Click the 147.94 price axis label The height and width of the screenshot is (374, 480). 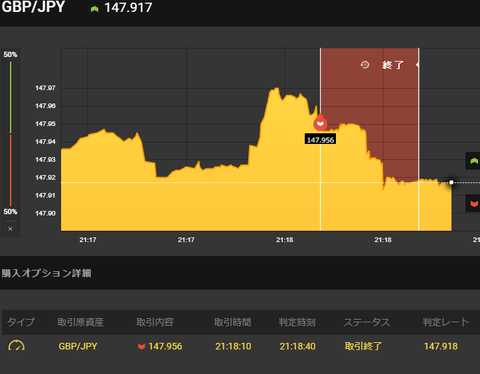pyautogui.click(x=45, y=142)
